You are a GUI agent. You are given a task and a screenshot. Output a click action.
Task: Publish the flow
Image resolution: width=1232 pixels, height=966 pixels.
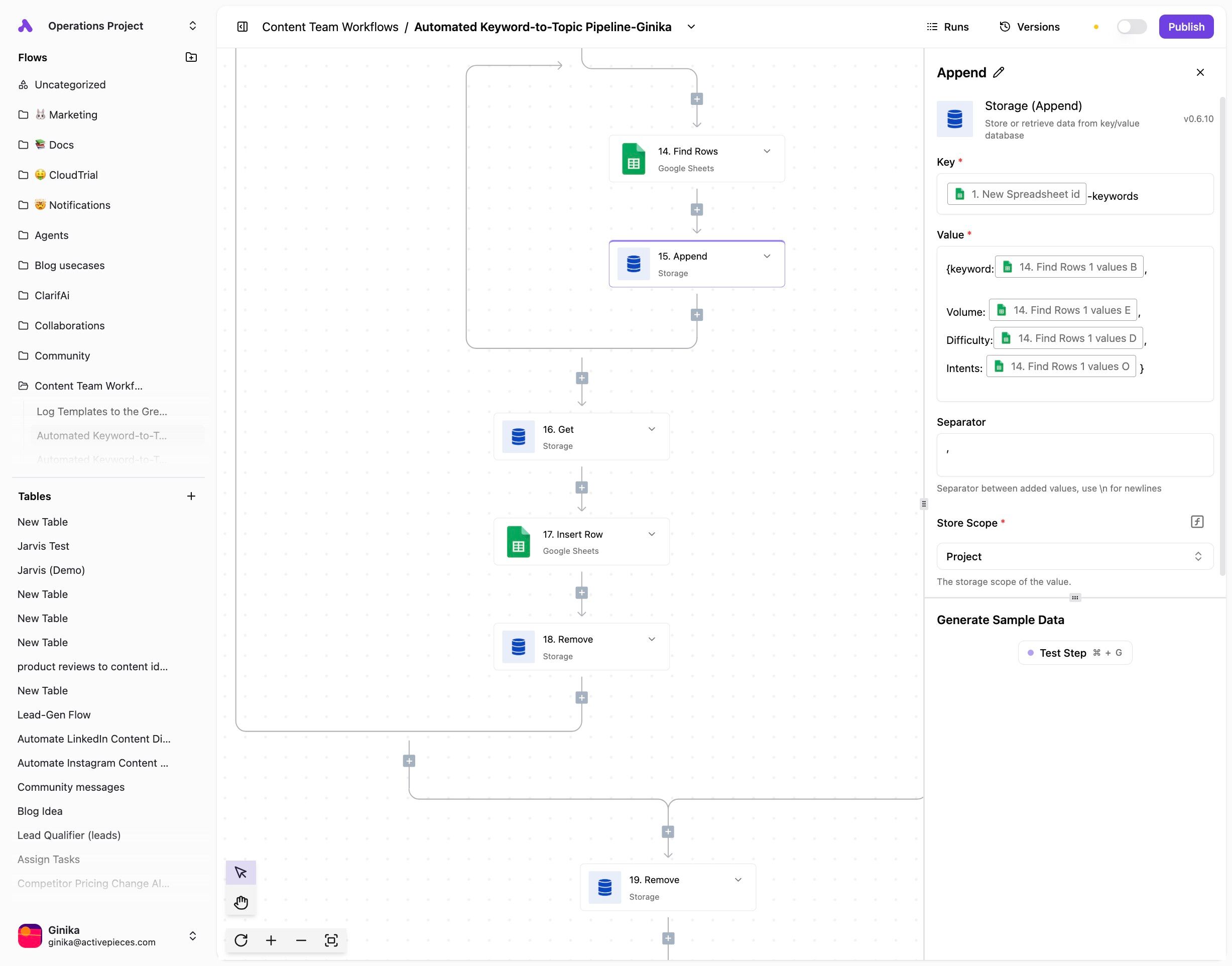point(1186,27)
